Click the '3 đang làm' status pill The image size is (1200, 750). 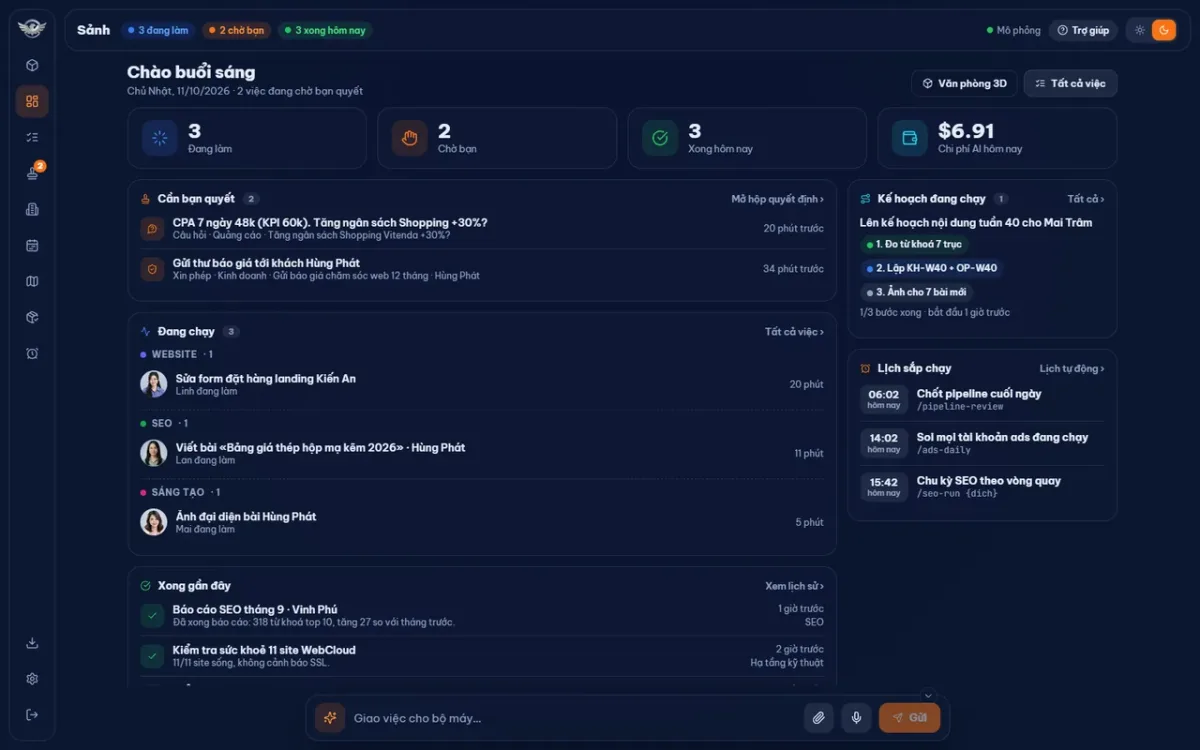[x=159, y=30]
